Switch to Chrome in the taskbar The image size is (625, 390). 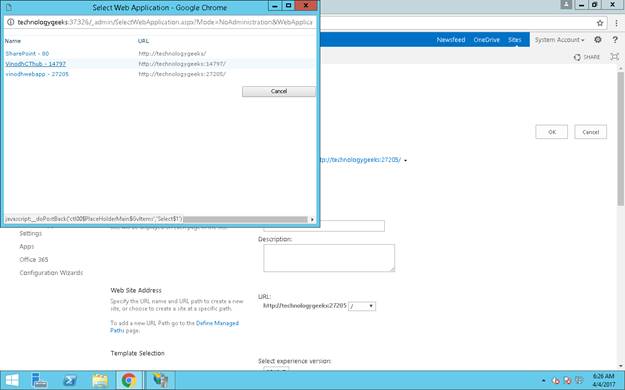point(129,380)
